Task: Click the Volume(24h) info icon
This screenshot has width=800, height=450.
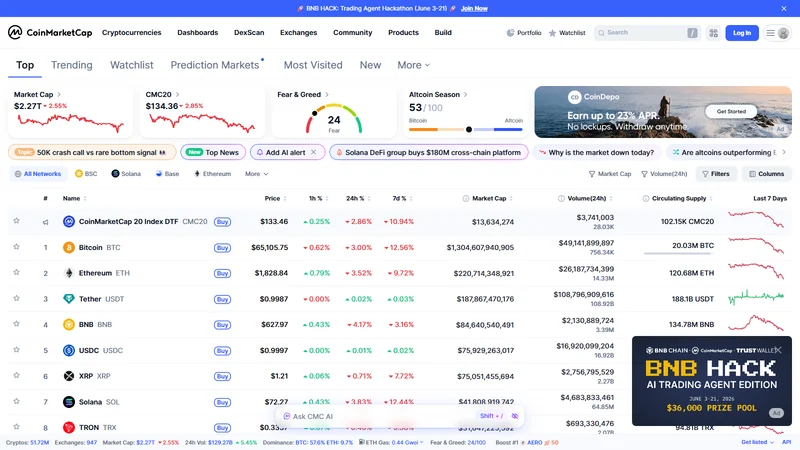Action: click(x=561, y=198)
